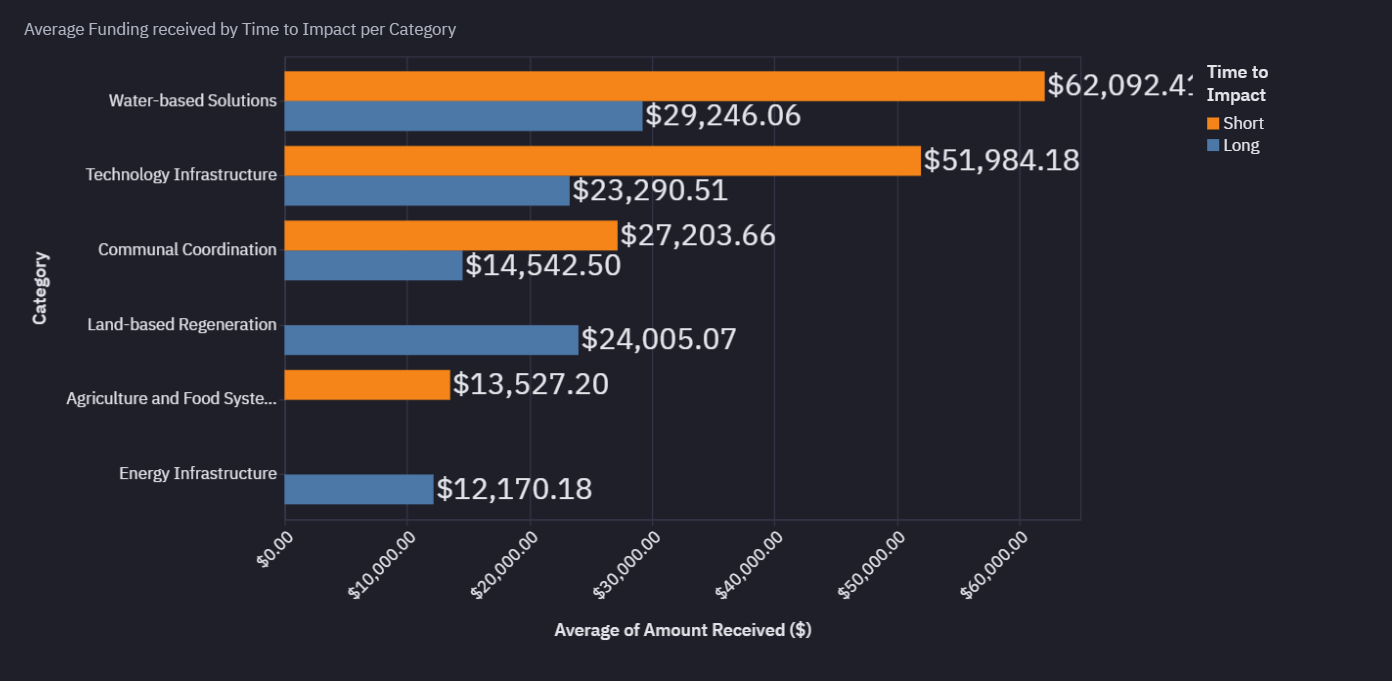Screen dimensions: 1392x681
Task: Select the orange Agriculture and Food Systems bar
Action: pos(367,385)
